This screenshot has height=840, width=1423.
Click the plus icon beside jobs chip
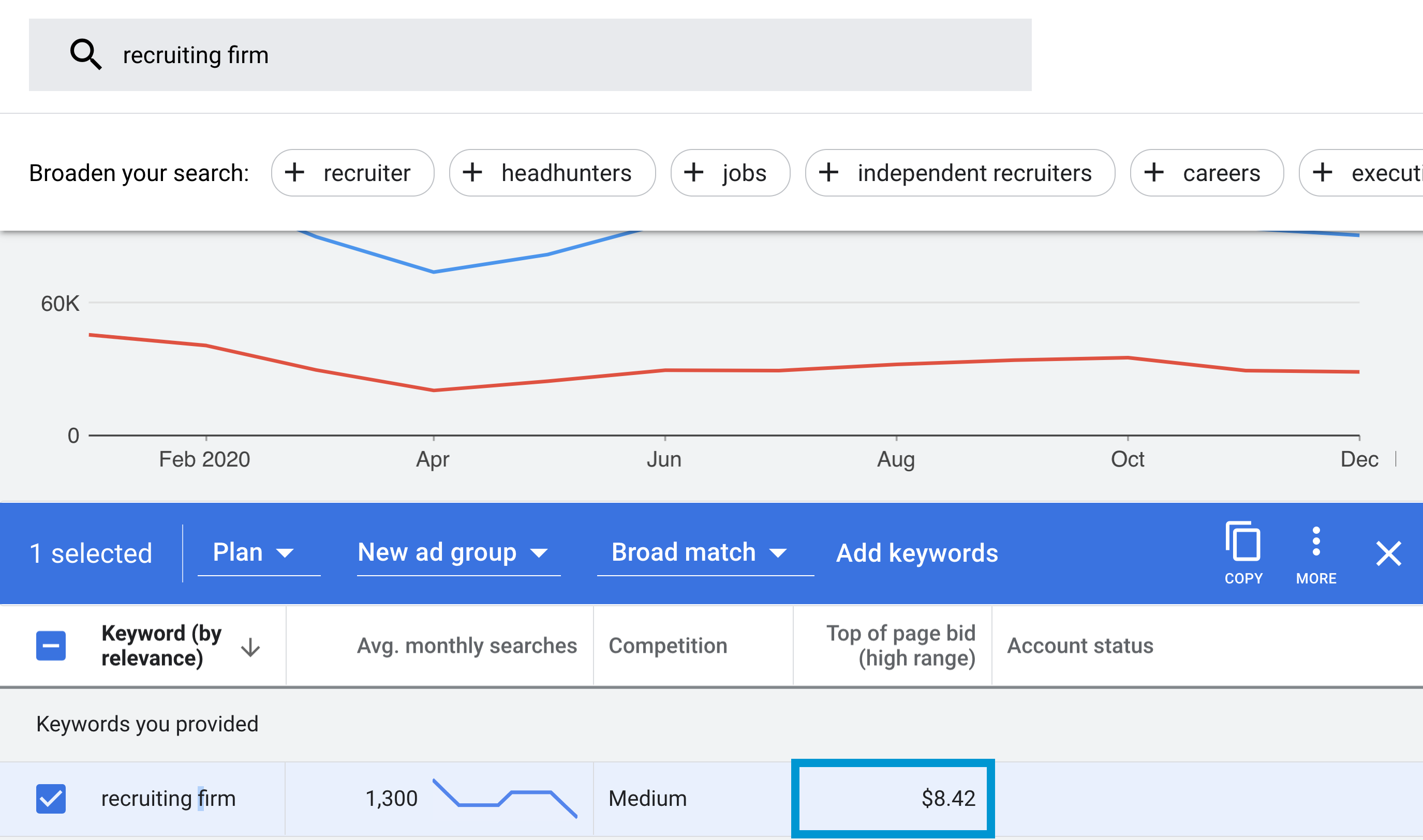point(695,173)
